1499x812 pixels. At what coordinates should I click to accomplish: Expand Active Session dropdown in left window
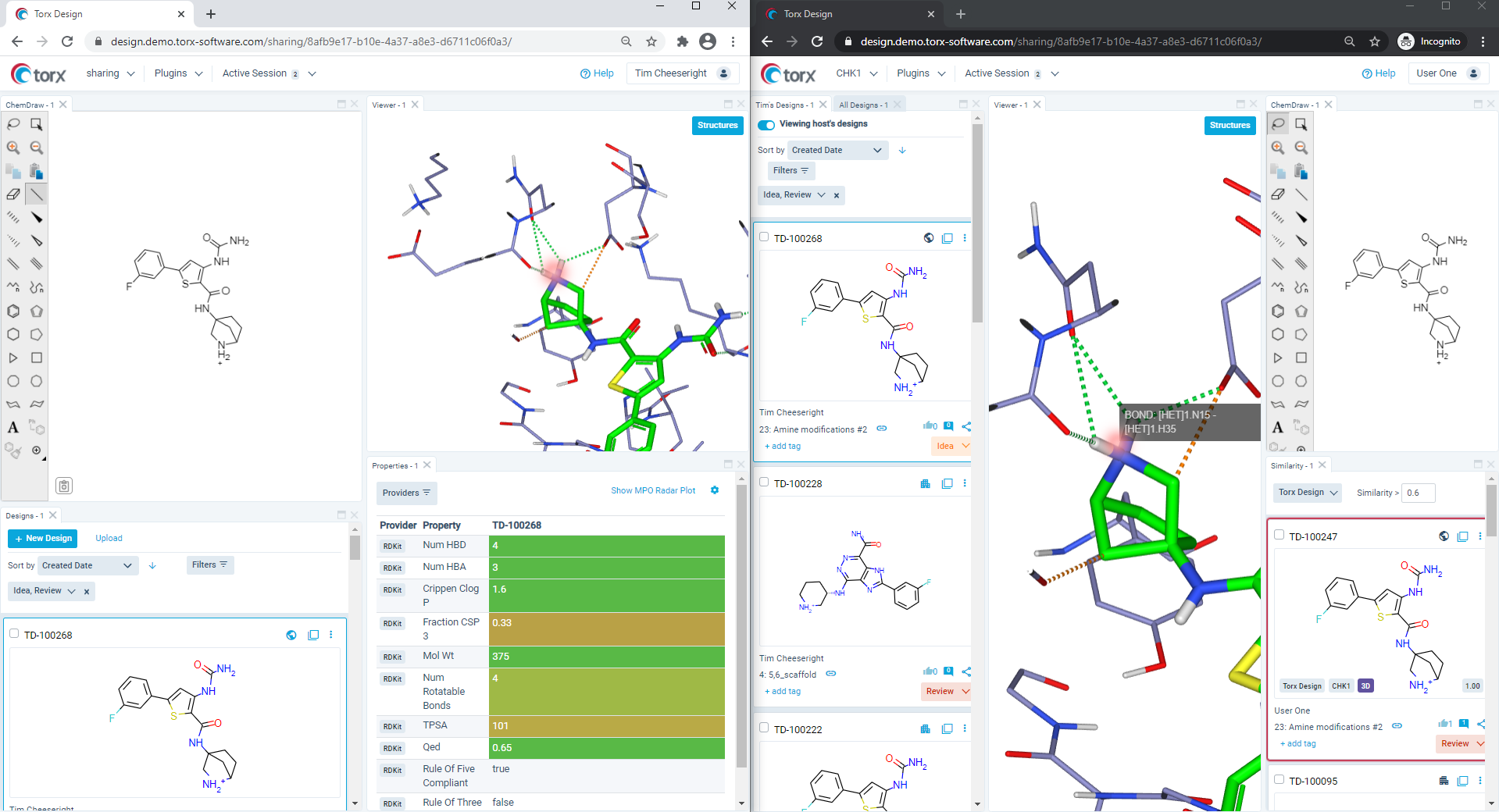point(269,73)
